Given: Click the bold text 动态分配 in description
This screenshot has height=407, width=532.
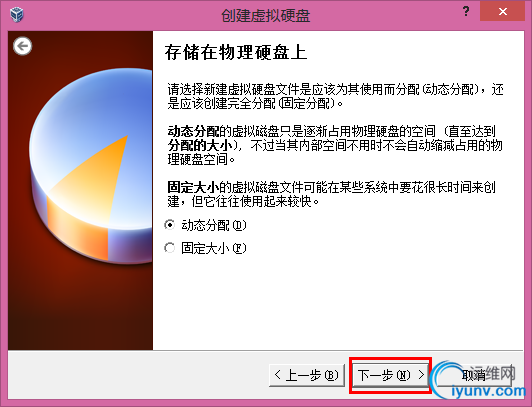Looking at the screenshot, I should (x=193, y=131).
